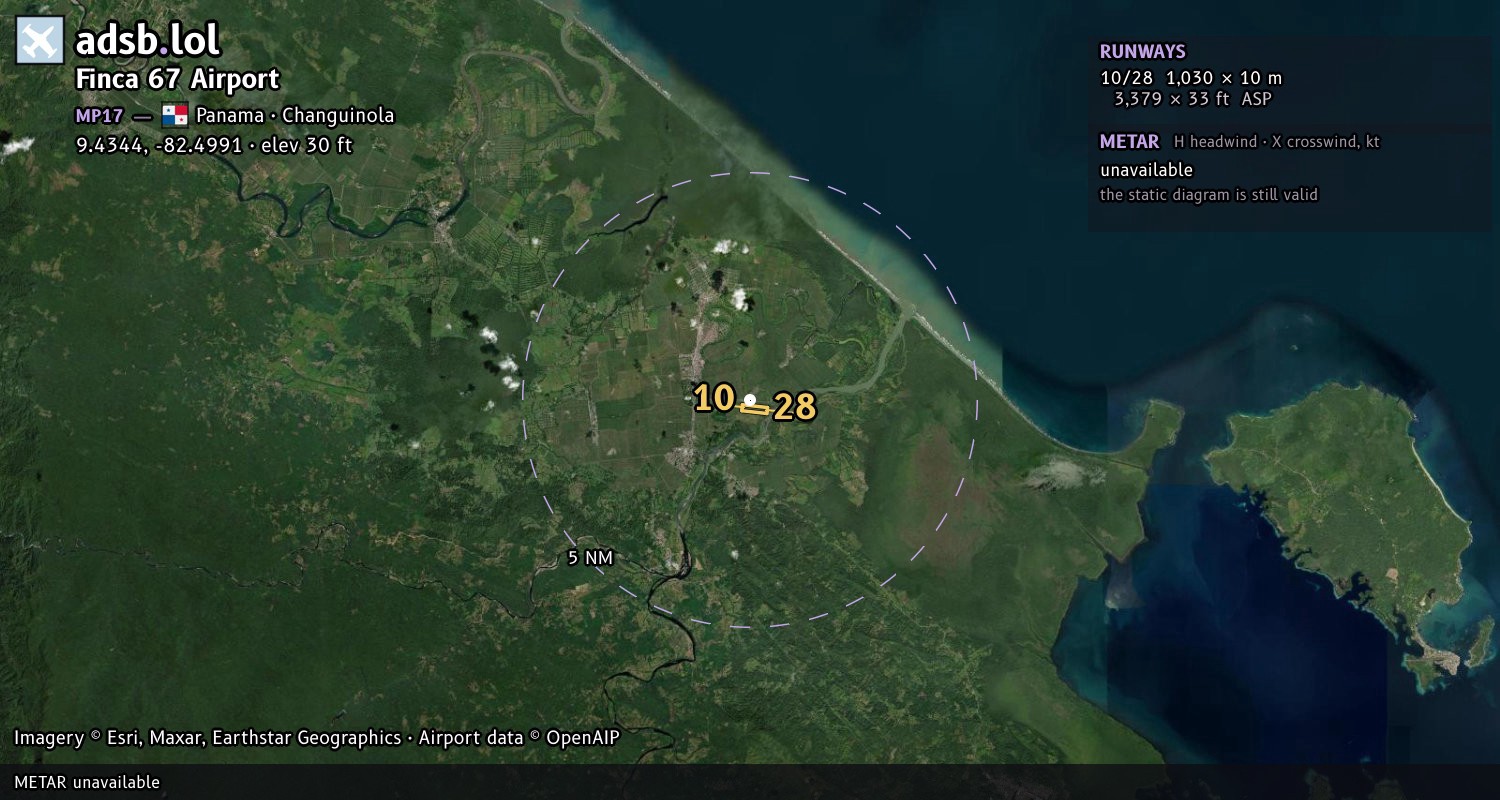Click the adsb.lol site title
This screenshot has width=1500, height=800.
tap(148, 40)
